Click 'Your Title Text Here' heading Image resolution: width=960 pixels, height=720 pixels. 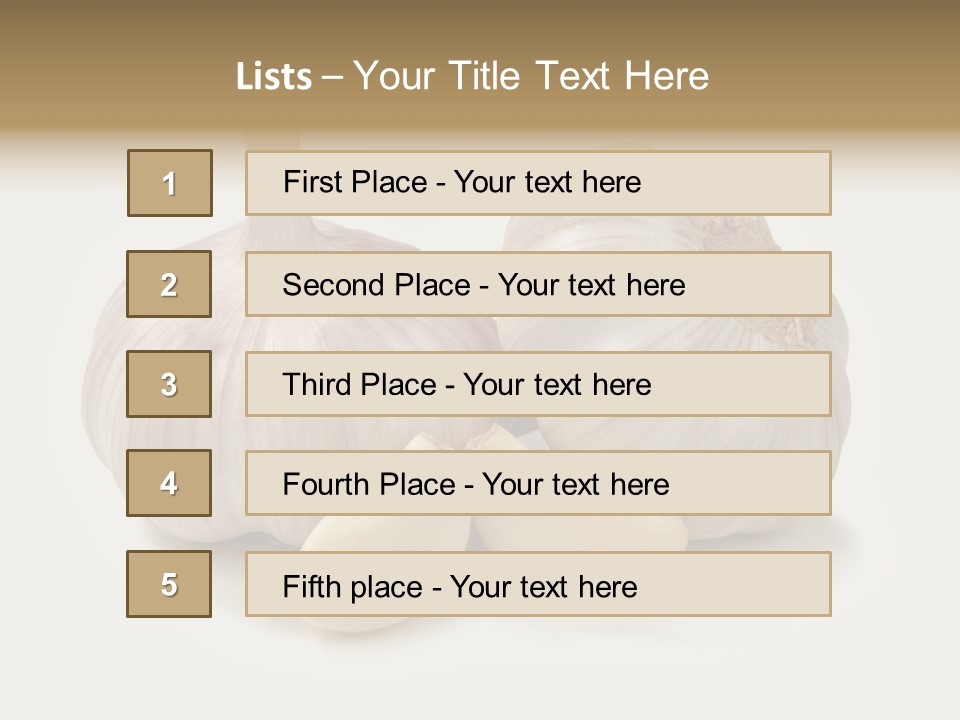[531, 77]
